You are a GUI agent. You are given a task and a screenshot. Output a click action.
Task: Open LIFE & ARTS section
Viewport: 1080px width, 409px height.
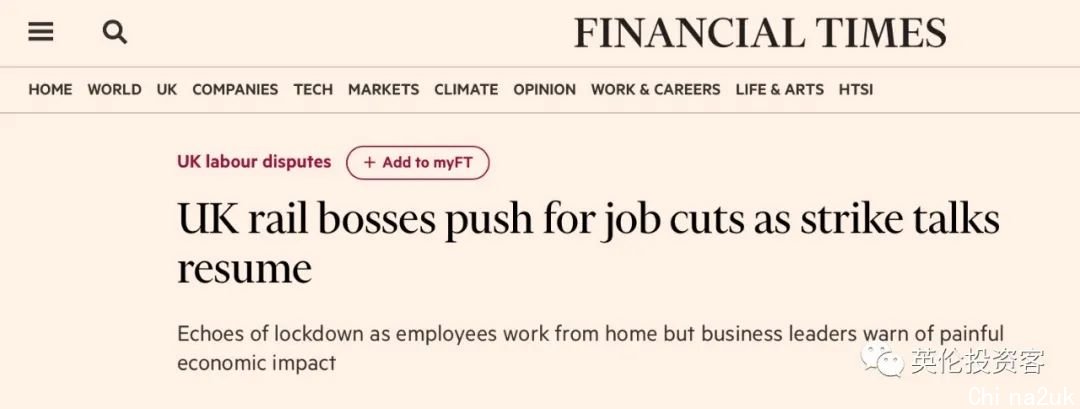(x=780, y=90)
